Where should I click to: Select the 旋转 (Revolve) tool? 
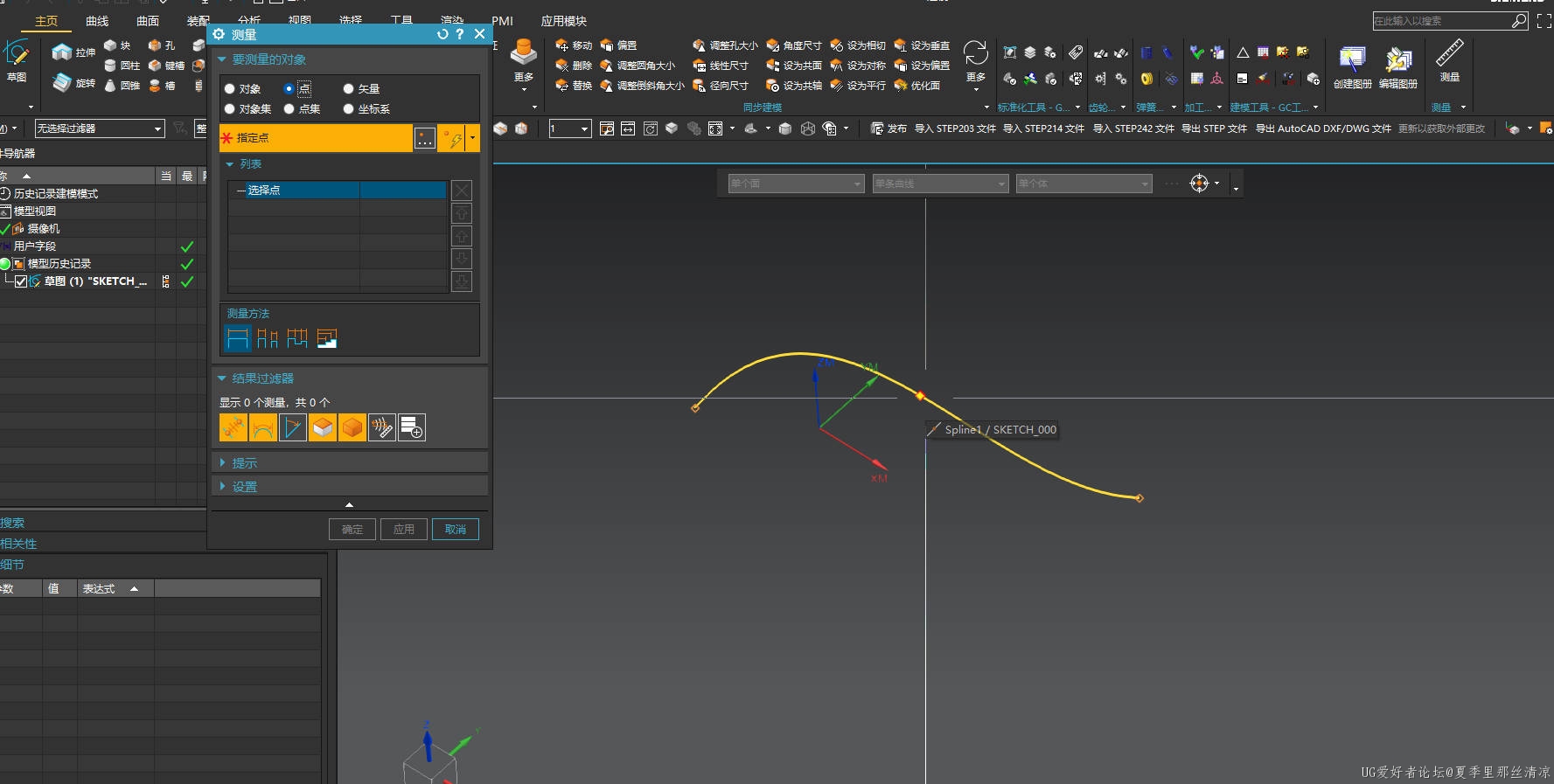click(73, 83)
